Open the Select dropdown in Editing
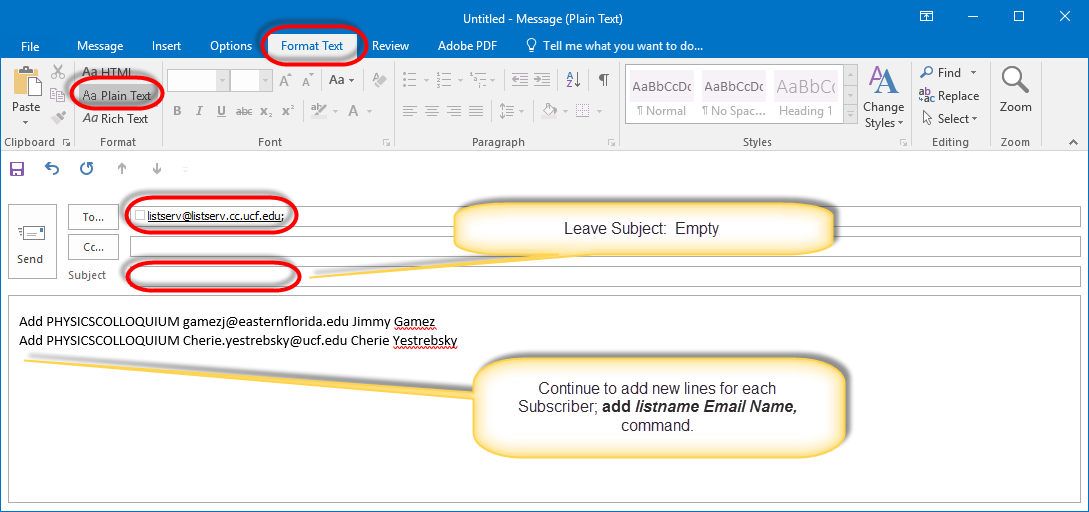This screenshot has height=512, width=1089. pyautogui.click(x=949, y=119)
